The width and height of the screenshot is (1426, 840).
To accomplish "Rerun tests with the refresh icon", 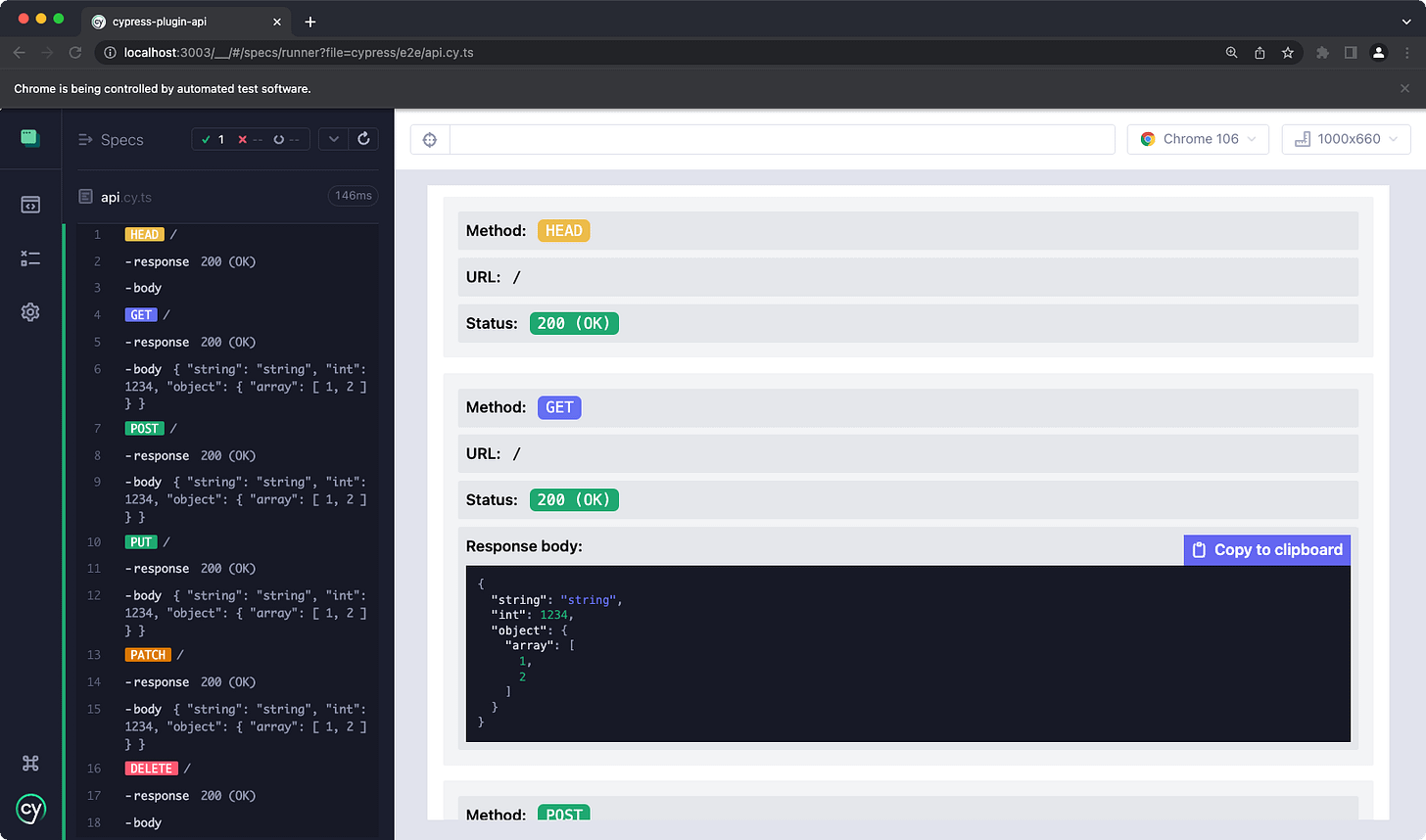I will 363,138.
